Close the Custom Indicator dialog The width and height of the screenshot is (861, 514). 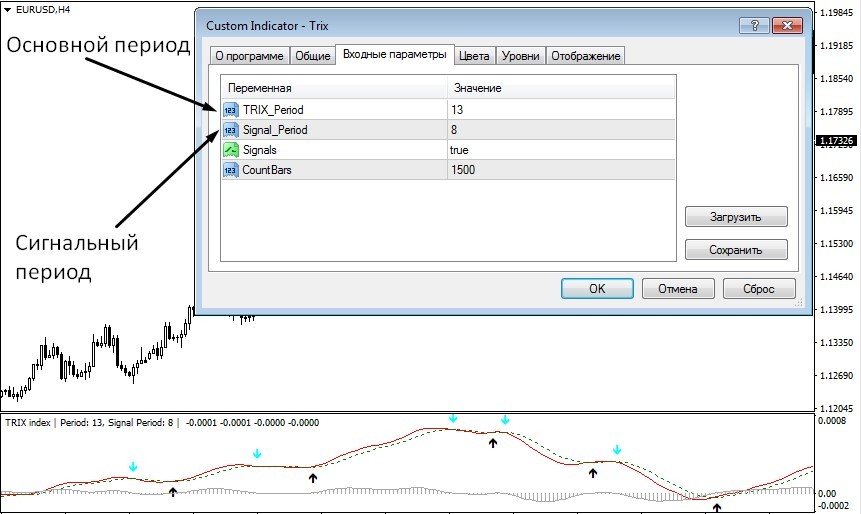tap(787, 25)
